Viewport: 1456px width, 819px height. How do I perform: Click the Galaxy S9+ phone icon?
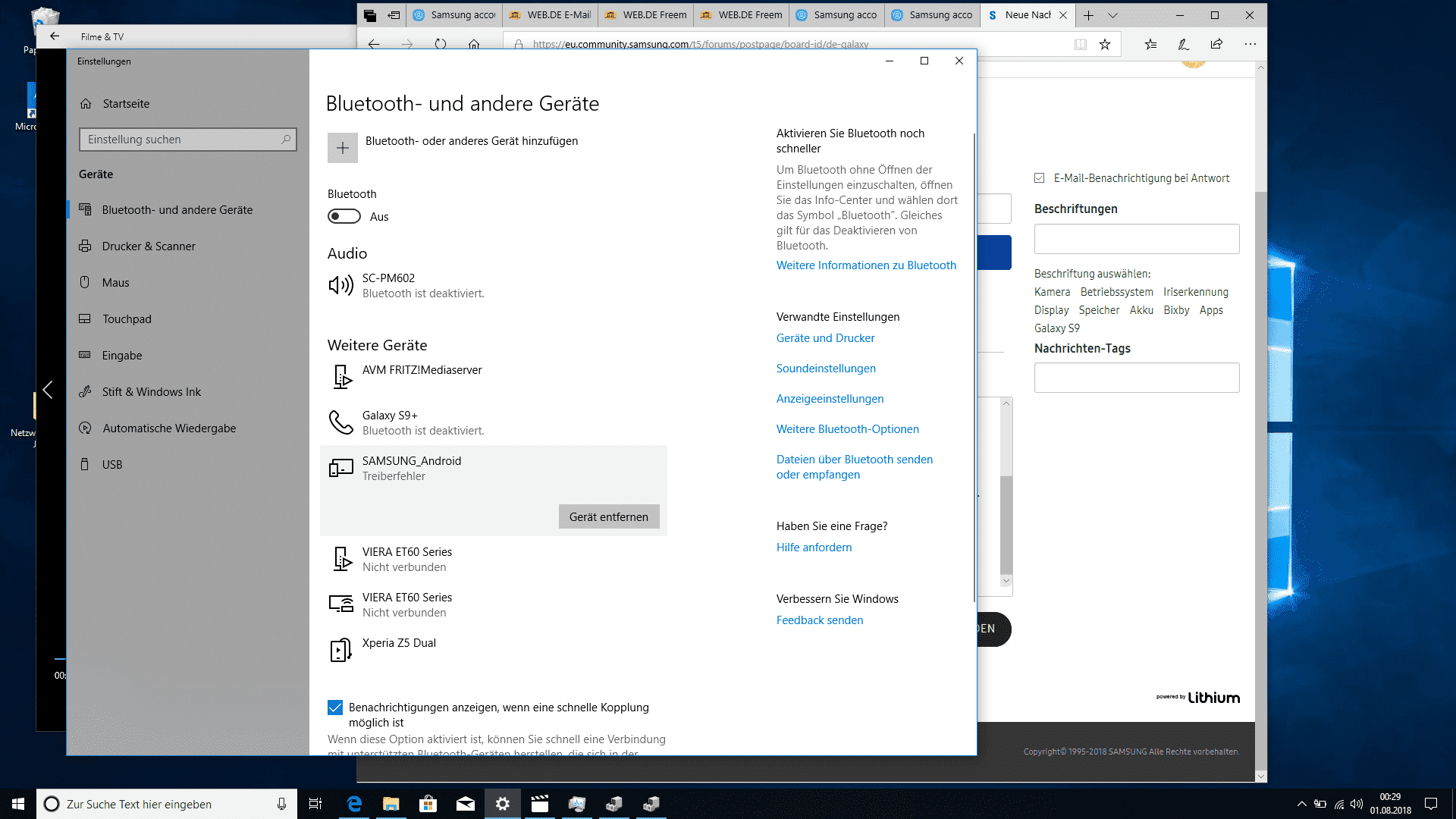point(340,422)
